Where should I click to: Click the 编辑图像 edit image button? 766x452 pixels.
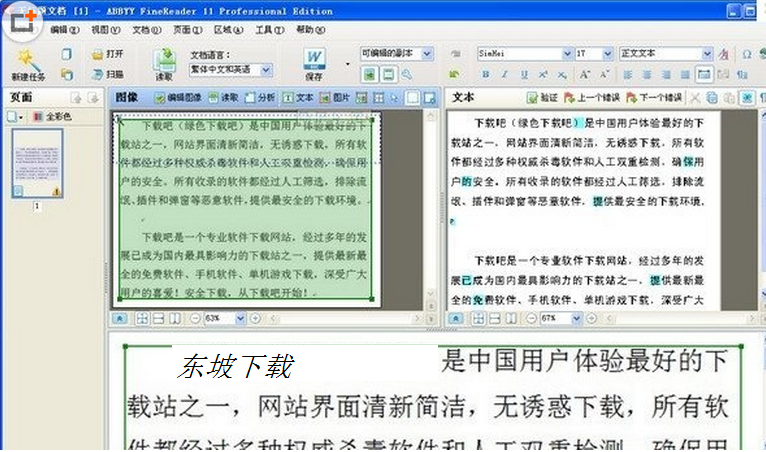[x=178, y=98]
